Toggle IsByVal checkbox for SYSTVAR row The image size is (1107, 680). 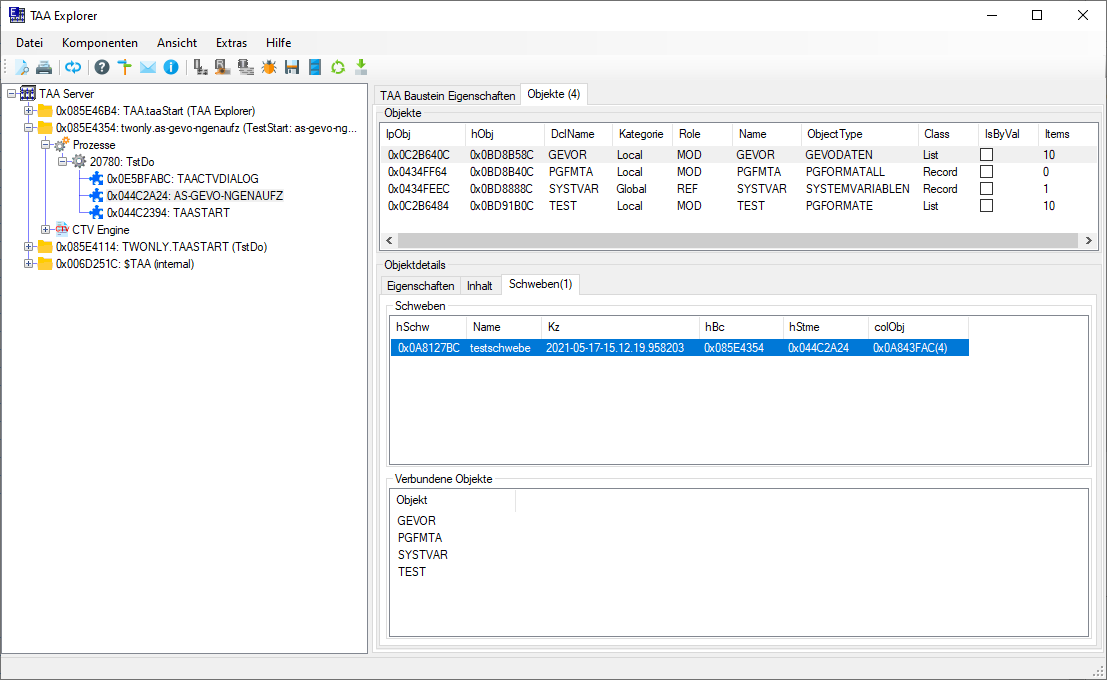point(986,189)
